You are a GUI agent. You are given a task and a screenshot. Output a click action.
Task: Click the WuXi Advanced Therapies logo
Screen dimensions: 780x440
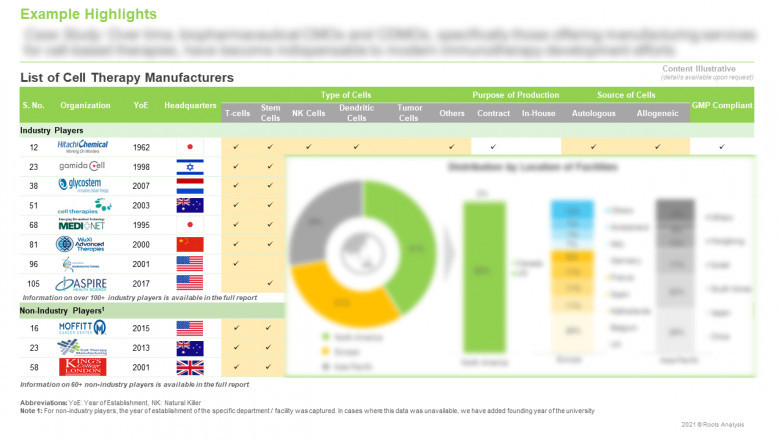click(x=80, y=244)
